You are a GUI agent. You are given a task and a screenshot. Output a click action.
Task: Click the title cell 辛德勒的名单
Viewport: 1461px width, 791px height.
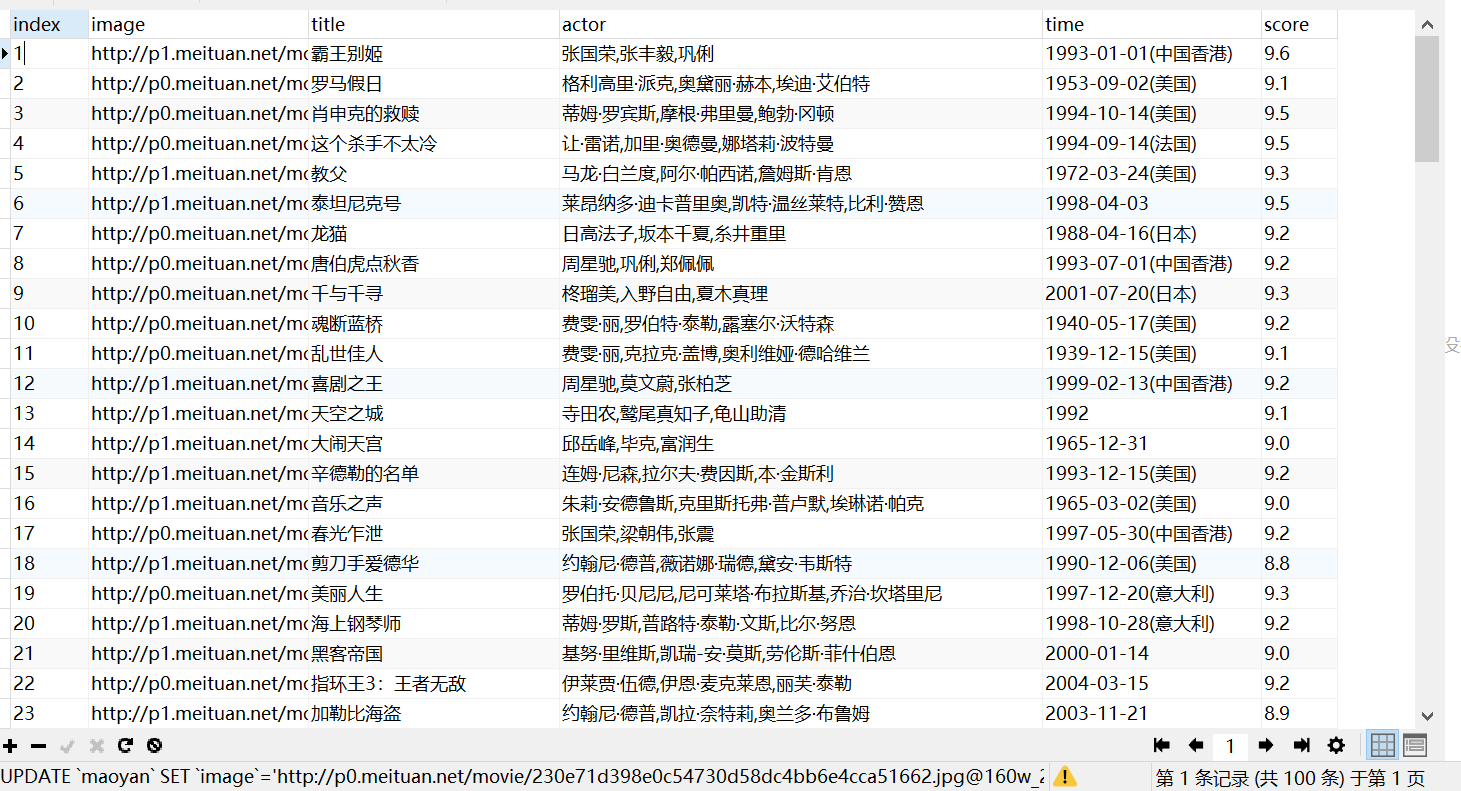(433, 474)
